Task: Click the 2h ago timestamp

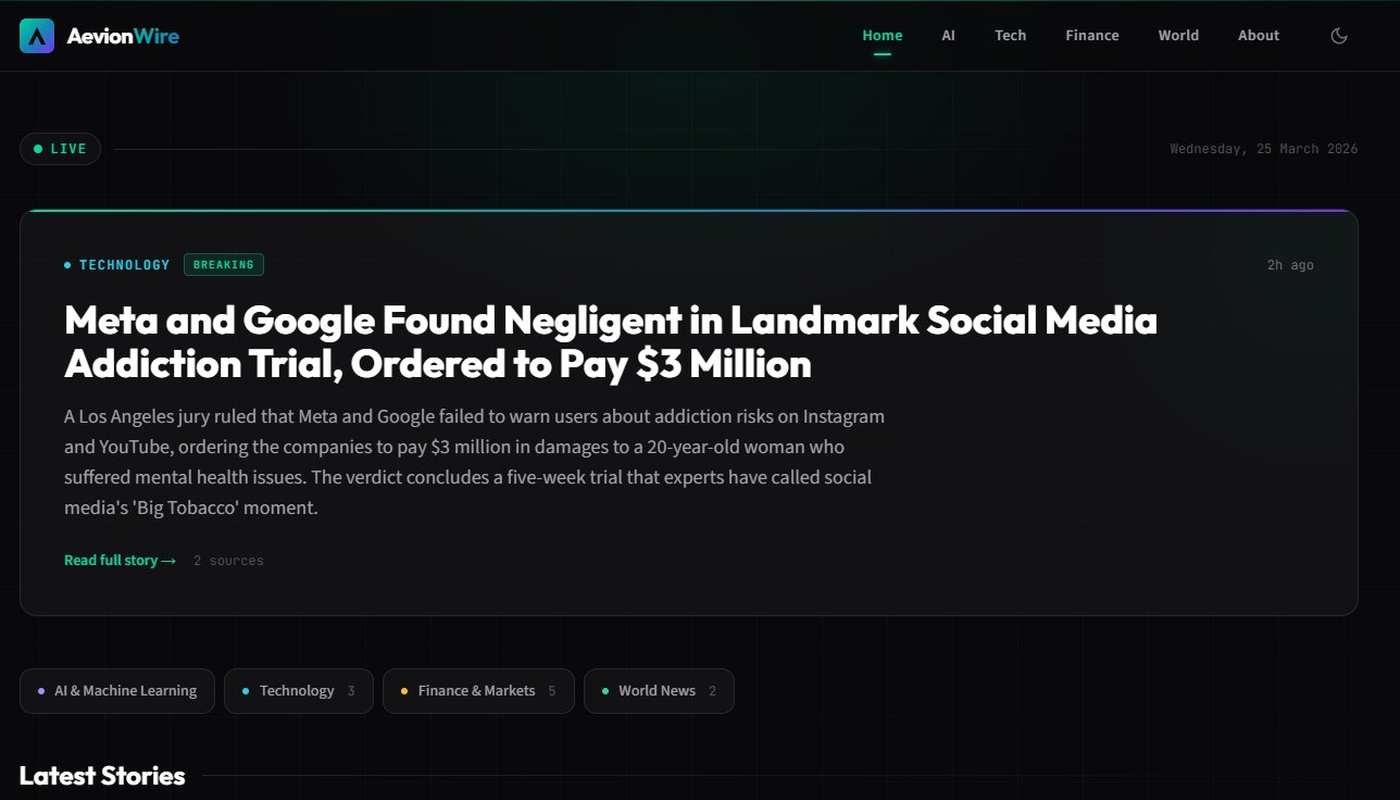Action: (x=1290, y=264)
